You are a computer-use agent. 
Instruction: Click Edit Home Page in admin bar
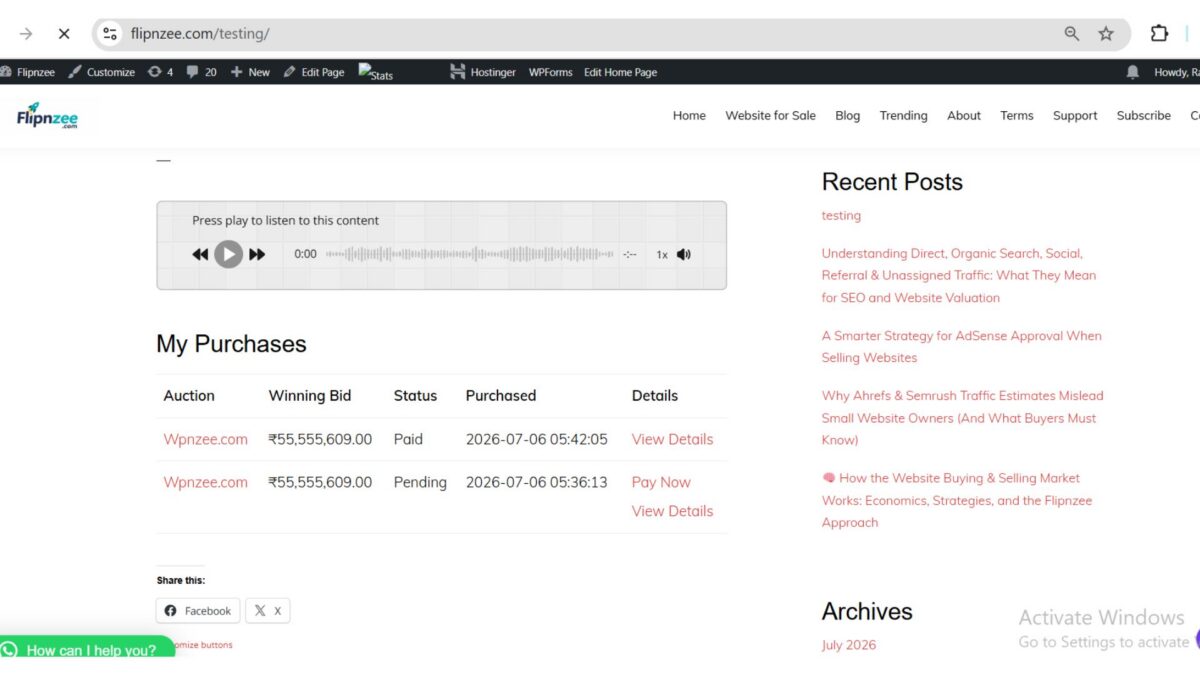(620, 72)
